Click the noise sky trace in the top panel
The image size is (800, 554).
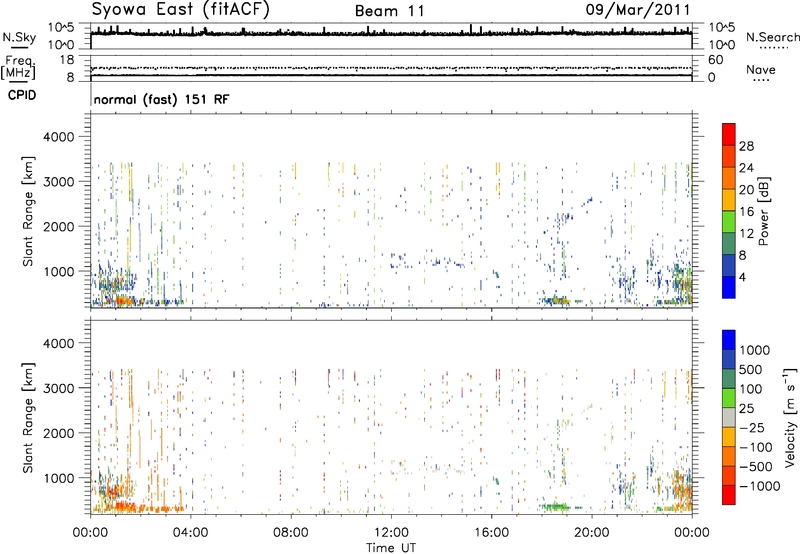(391, 33)
